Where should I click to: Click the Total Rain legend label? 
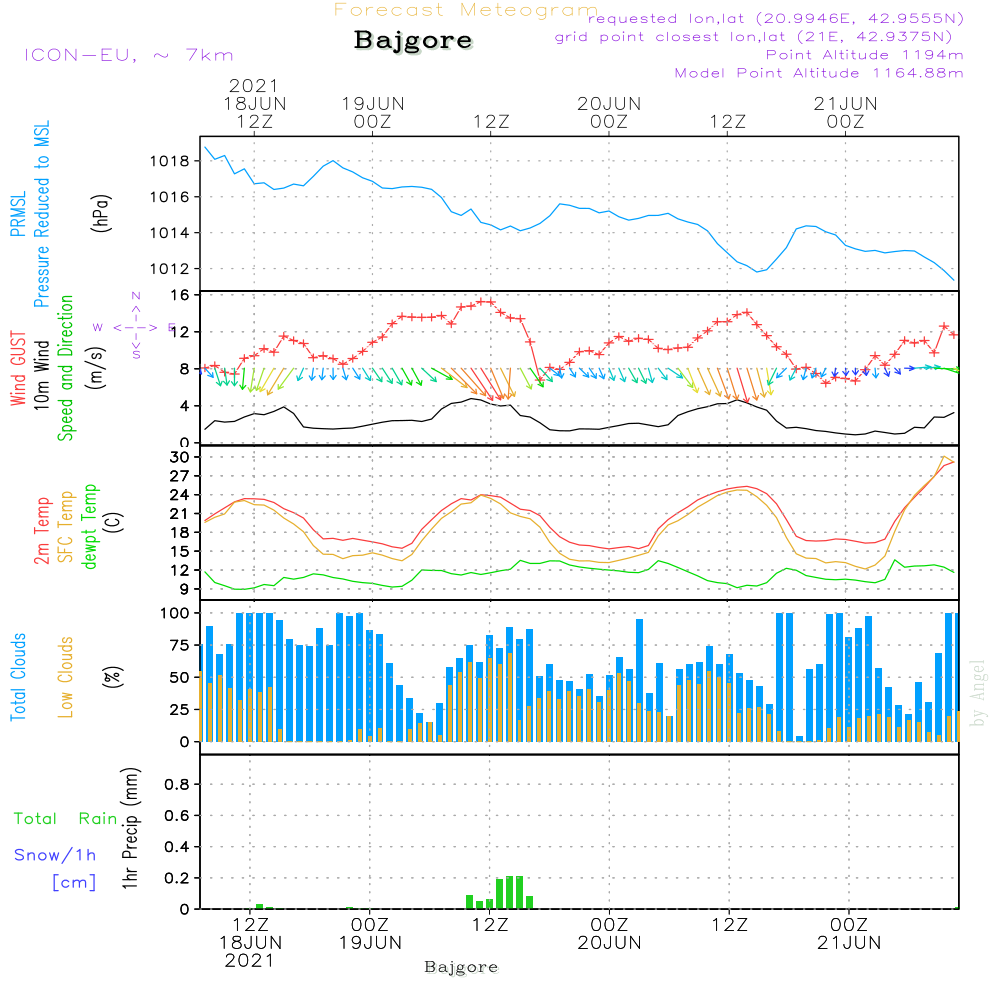(x=65, y=818)
